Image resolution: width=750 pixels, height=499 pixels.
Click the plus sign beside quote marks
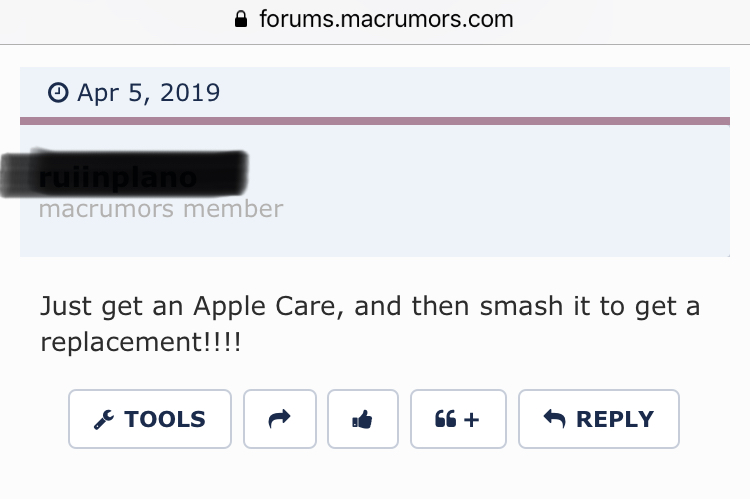coord(471,420)
